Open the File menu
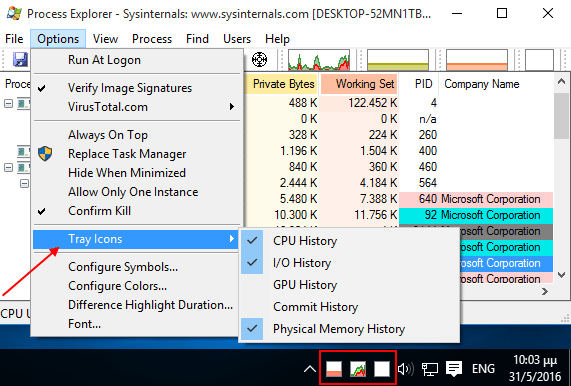 [x=14, y=39]
